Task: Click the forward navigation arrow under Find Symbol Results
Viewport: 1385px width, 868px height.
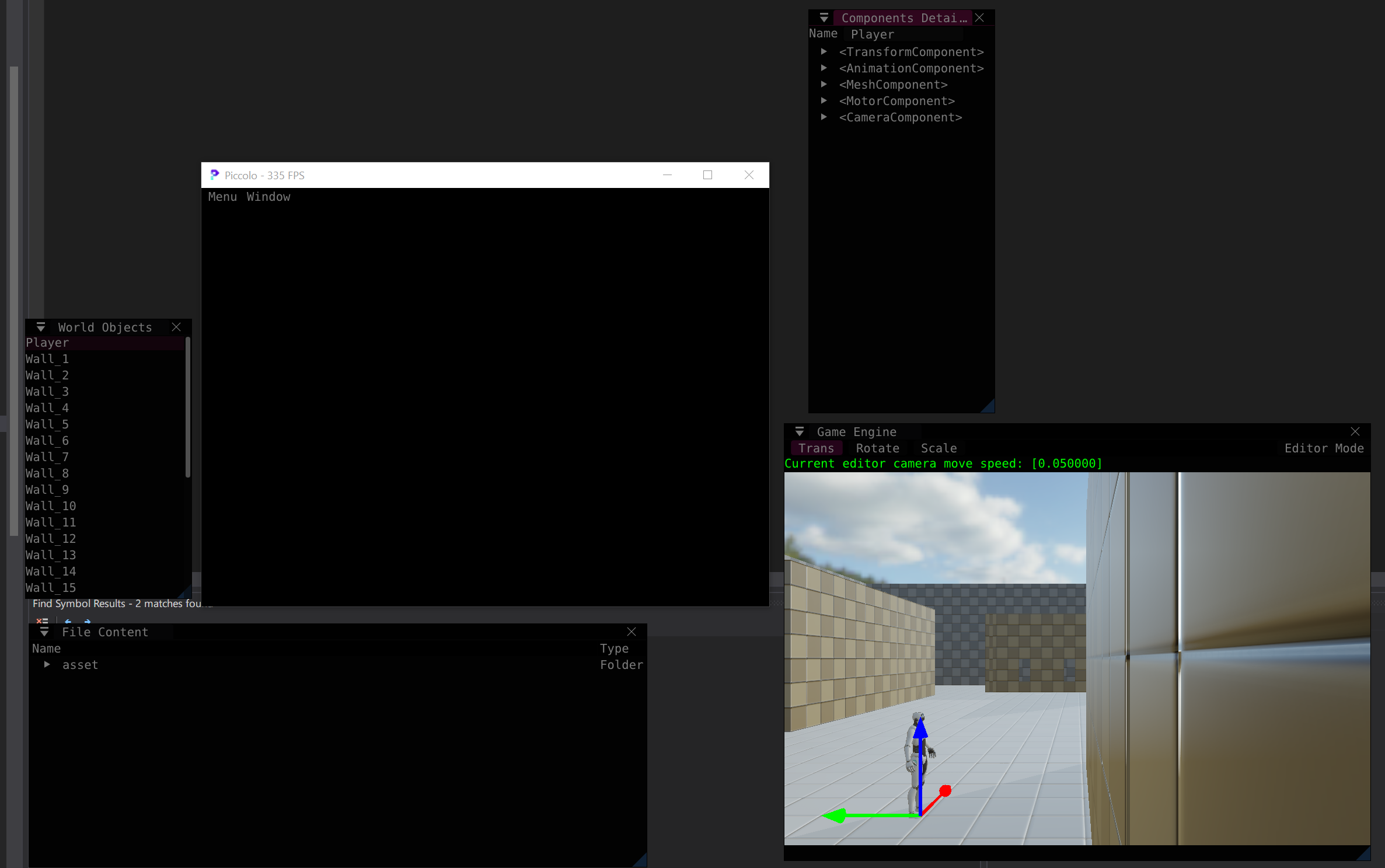Action: pyautogui.click(x=86, y=622)
